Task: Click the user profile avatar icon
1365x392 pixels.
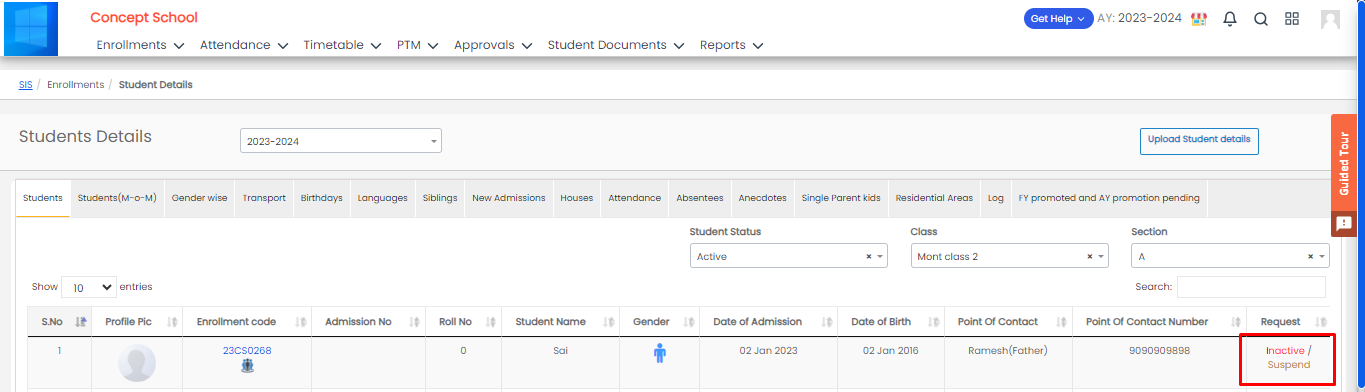Action: [1330, 19]
